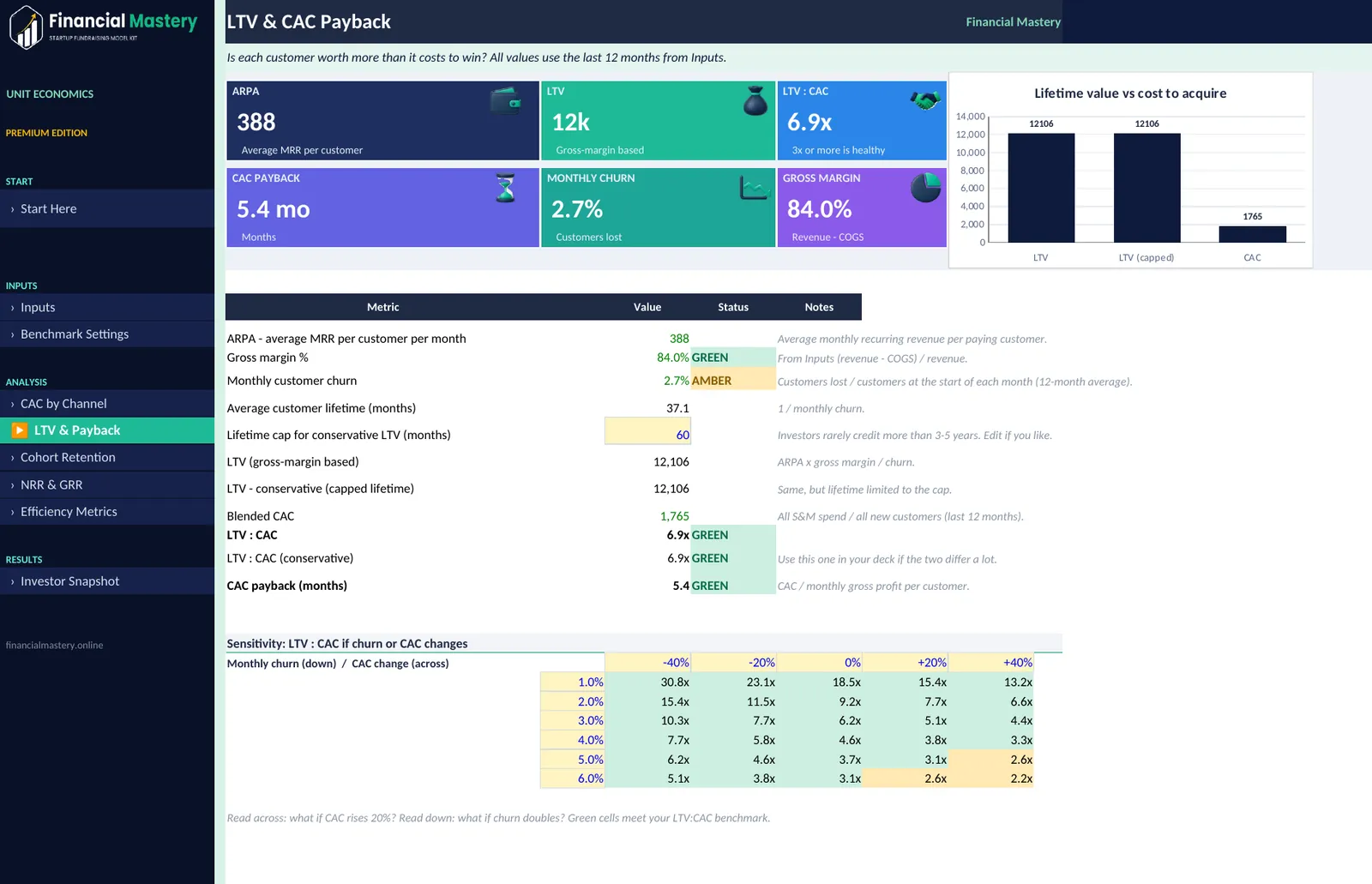Screen dimensions: 1372x884
Task: Select the GREEN status cell for Gross margin
Action: pos(733,358)
